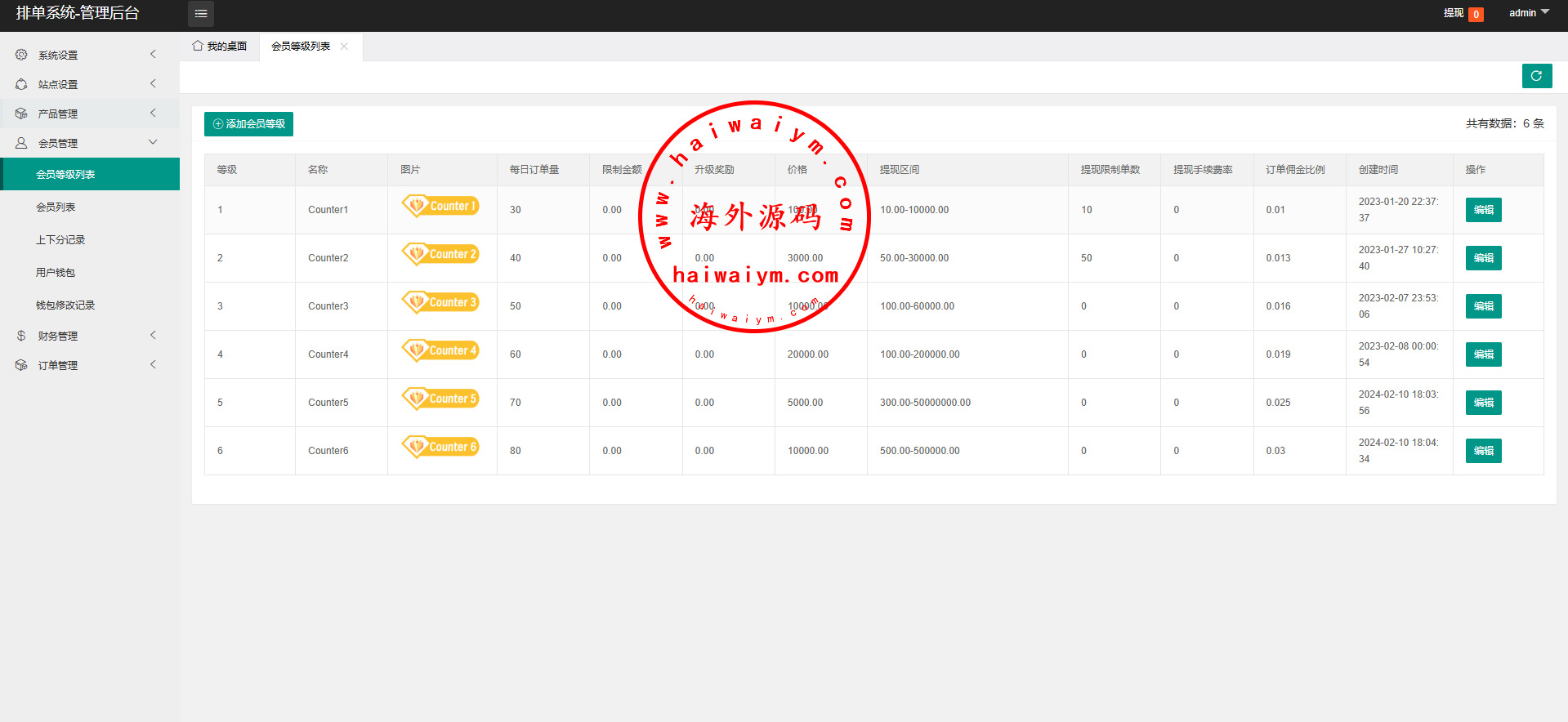Collapse the 会员管理 sidebar section

click(x=90, y=143)
